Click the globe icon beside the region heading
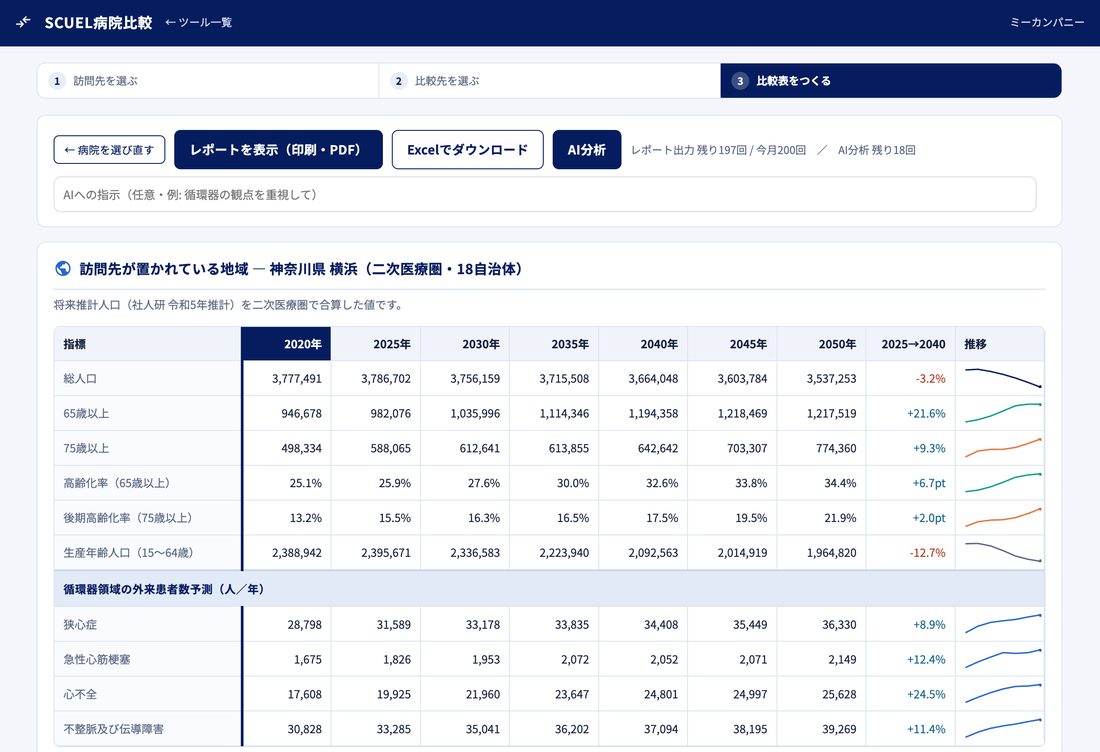Viewport: 1100px width, 752px height. pos(62,269)
